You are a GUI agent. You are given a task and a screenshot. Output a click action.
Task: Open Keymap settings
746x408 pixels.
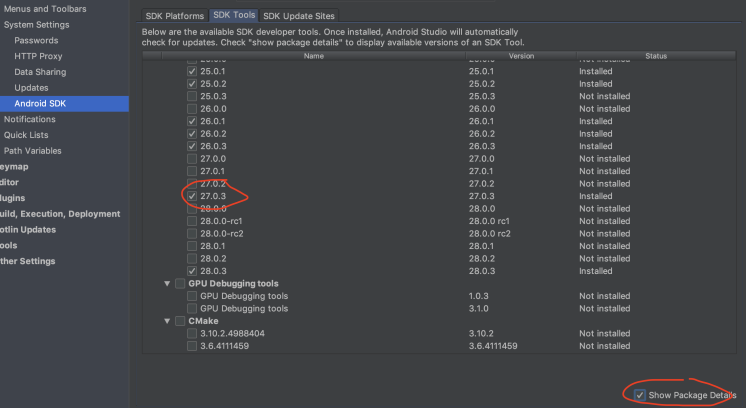pos(14,166)
